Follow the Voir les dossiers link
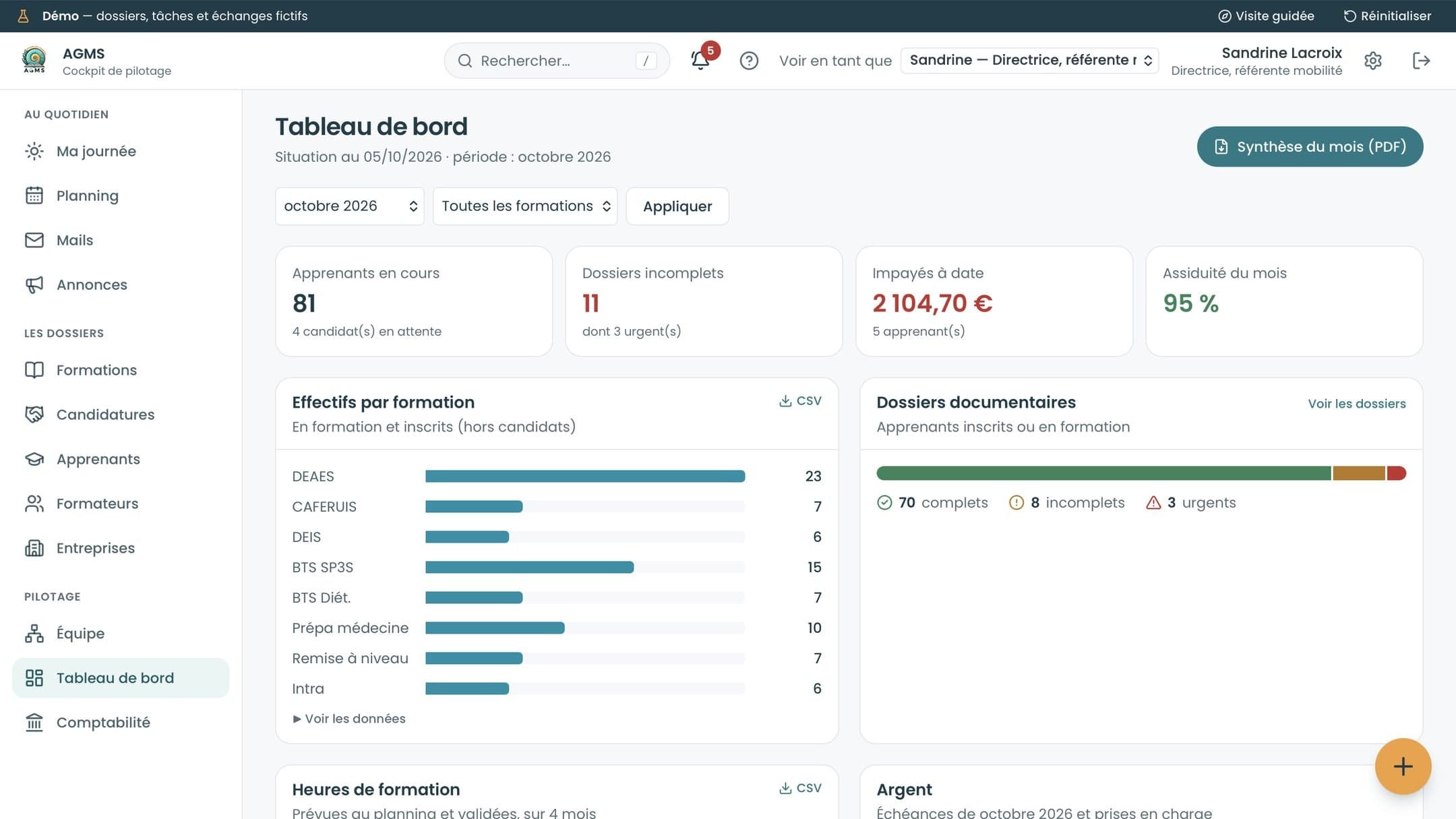1456x819 pixels. [x=1357, y=404]
